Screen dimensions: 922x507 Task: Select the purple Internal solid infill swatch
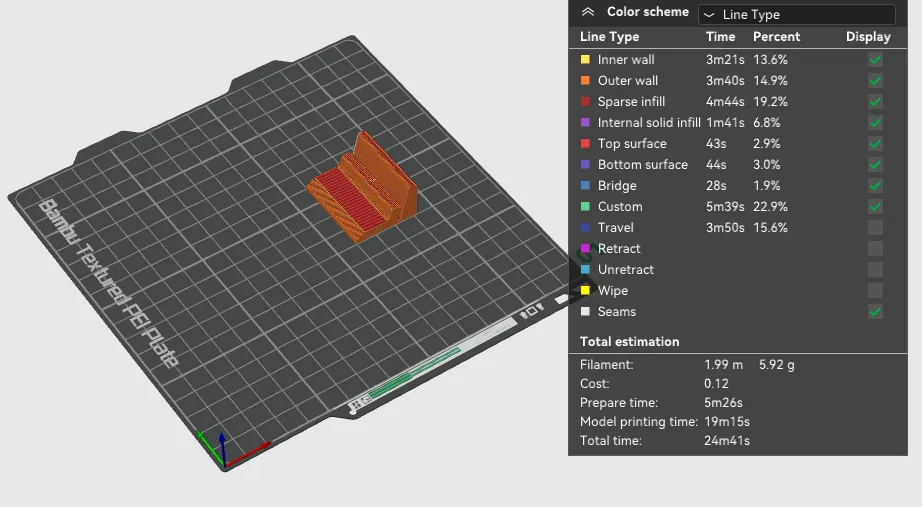[585, 123]
